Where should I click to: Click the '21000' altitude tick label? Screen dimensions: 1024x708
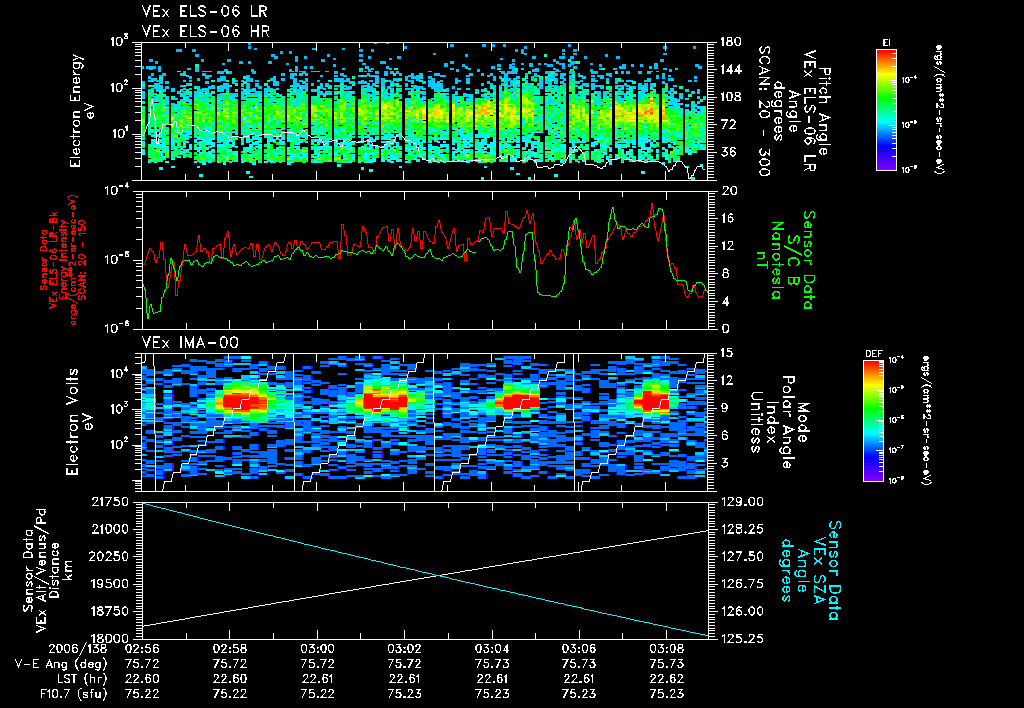point(111,529)
